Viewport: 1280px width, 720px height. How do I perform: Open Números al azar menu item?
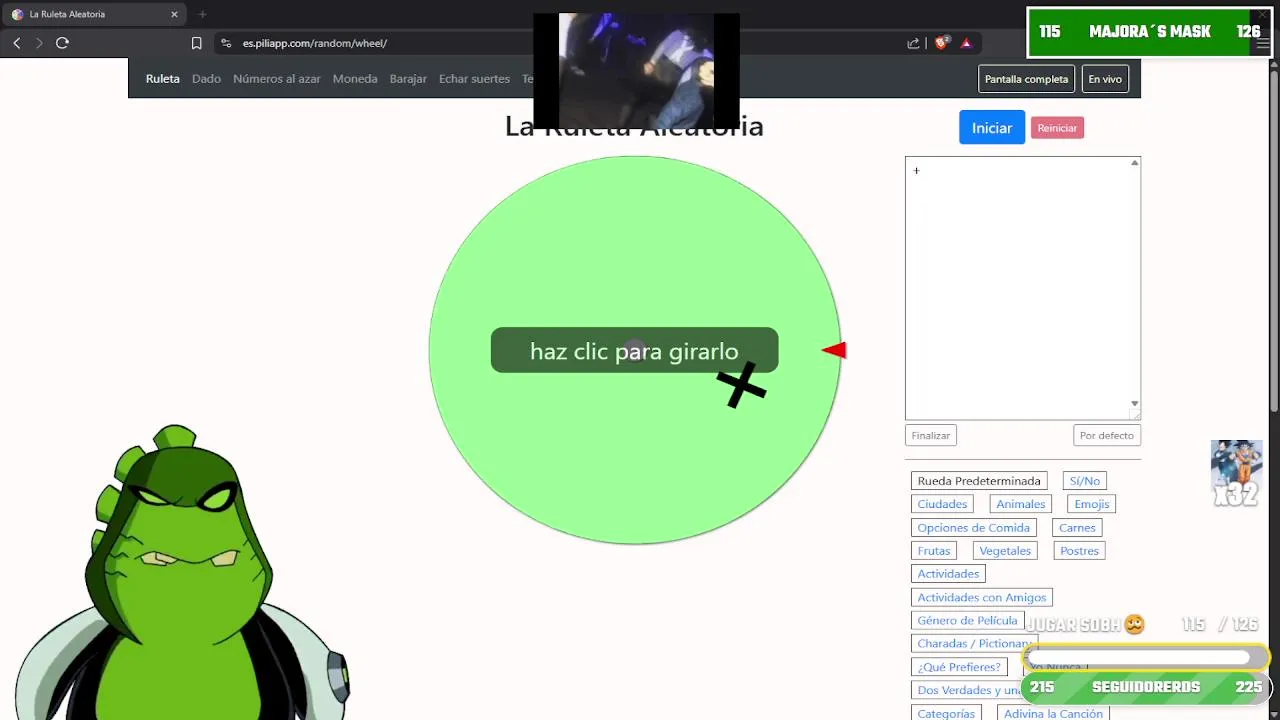click(x=277, y=79)
